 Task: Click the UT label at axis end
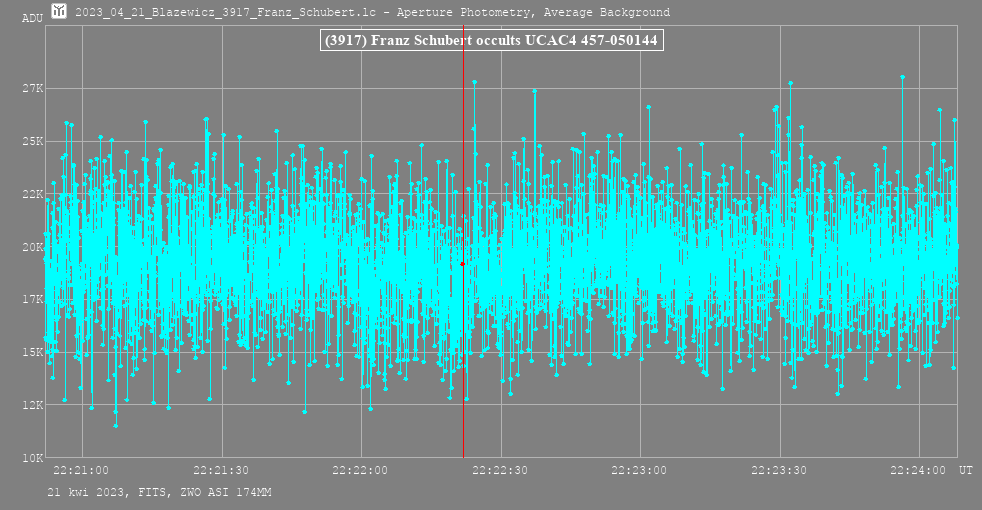pos(965,470)
